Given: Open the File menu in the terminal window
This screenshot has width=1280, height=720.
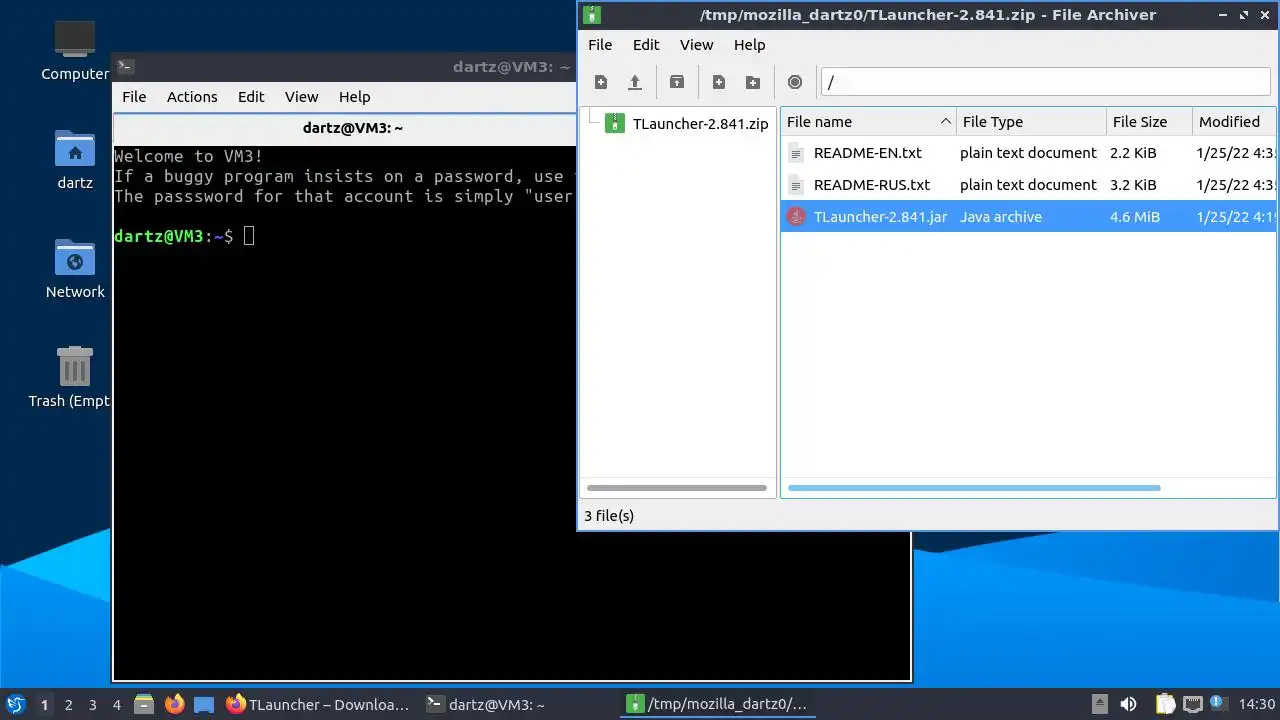Looking at the screenshot, I should 134,97.
